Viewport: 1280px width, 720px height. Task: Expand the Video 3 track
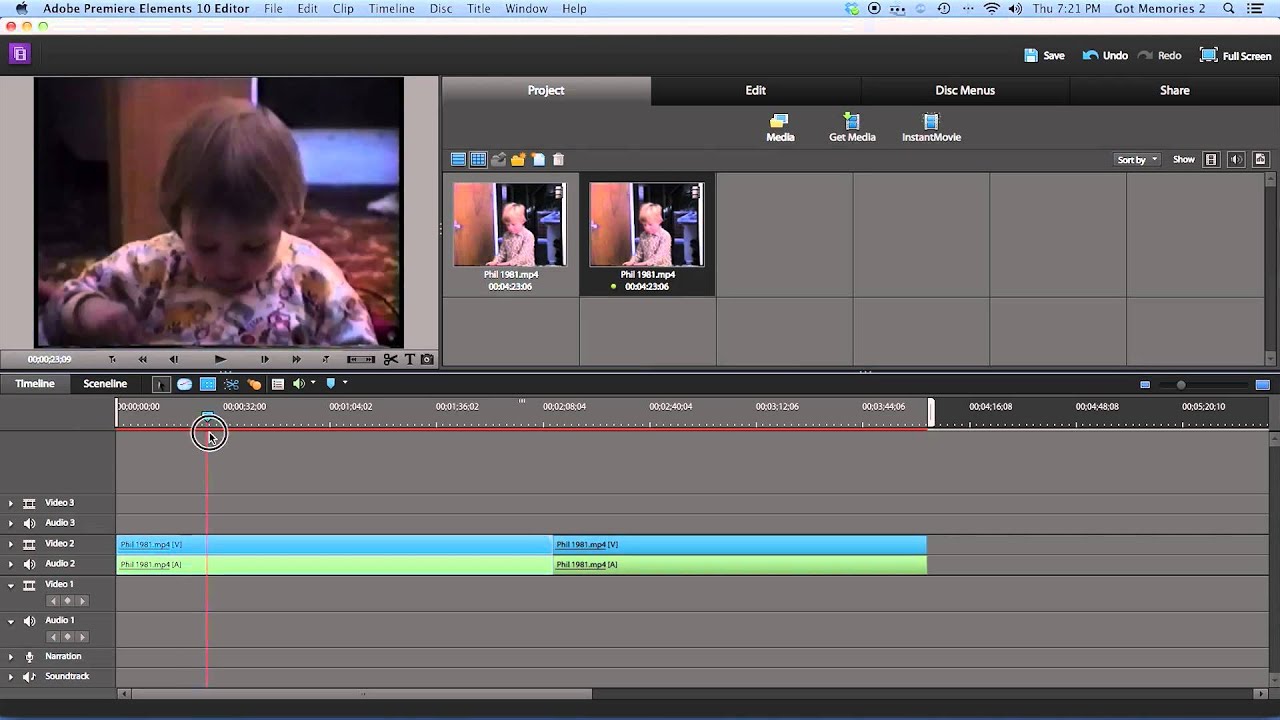tap(11, 503)
